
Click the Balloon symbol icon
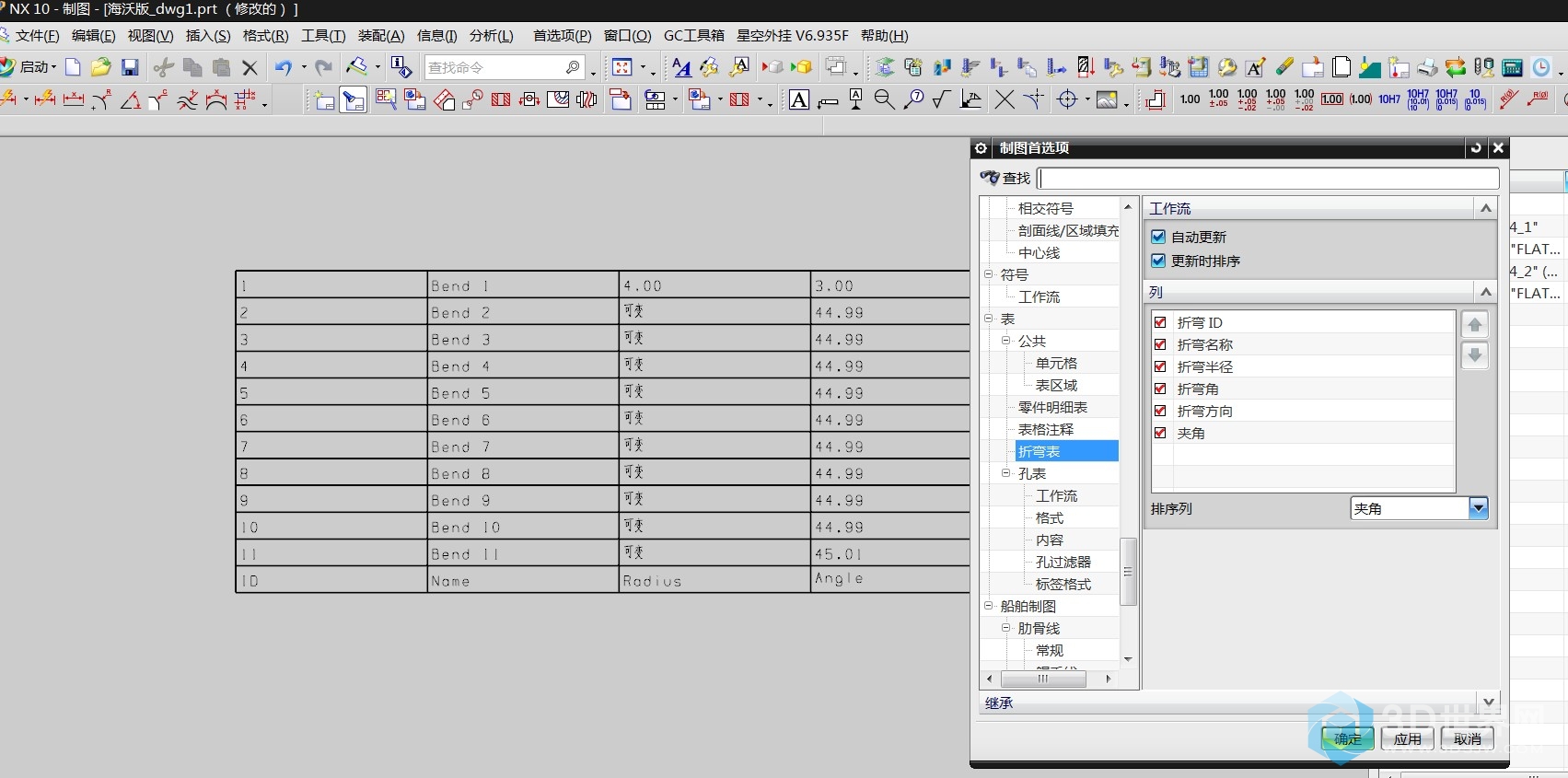pyautogui.click(x=913, y=99)
